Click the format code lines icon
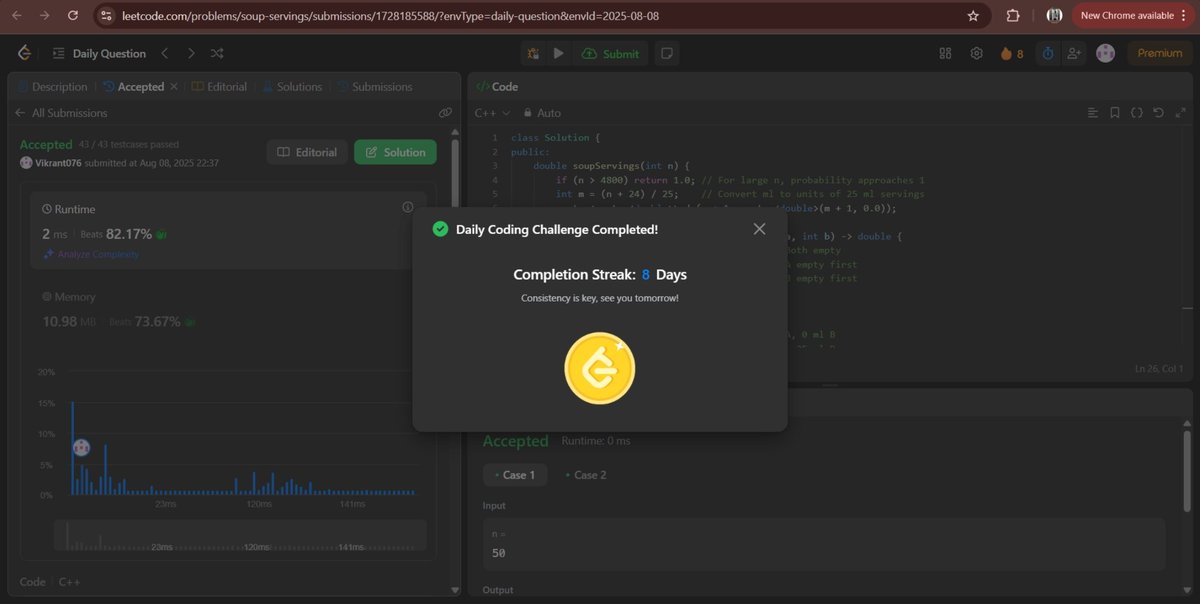This screenshot has height=604, width=1200. [x=1093, y=113]
